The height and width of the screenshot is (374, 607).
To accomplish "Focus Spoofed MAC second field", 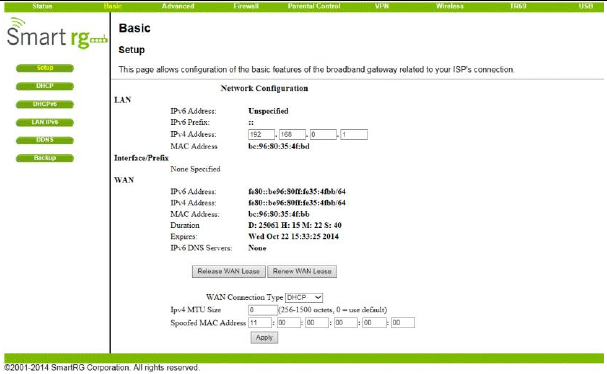I will tap(289, 323).
